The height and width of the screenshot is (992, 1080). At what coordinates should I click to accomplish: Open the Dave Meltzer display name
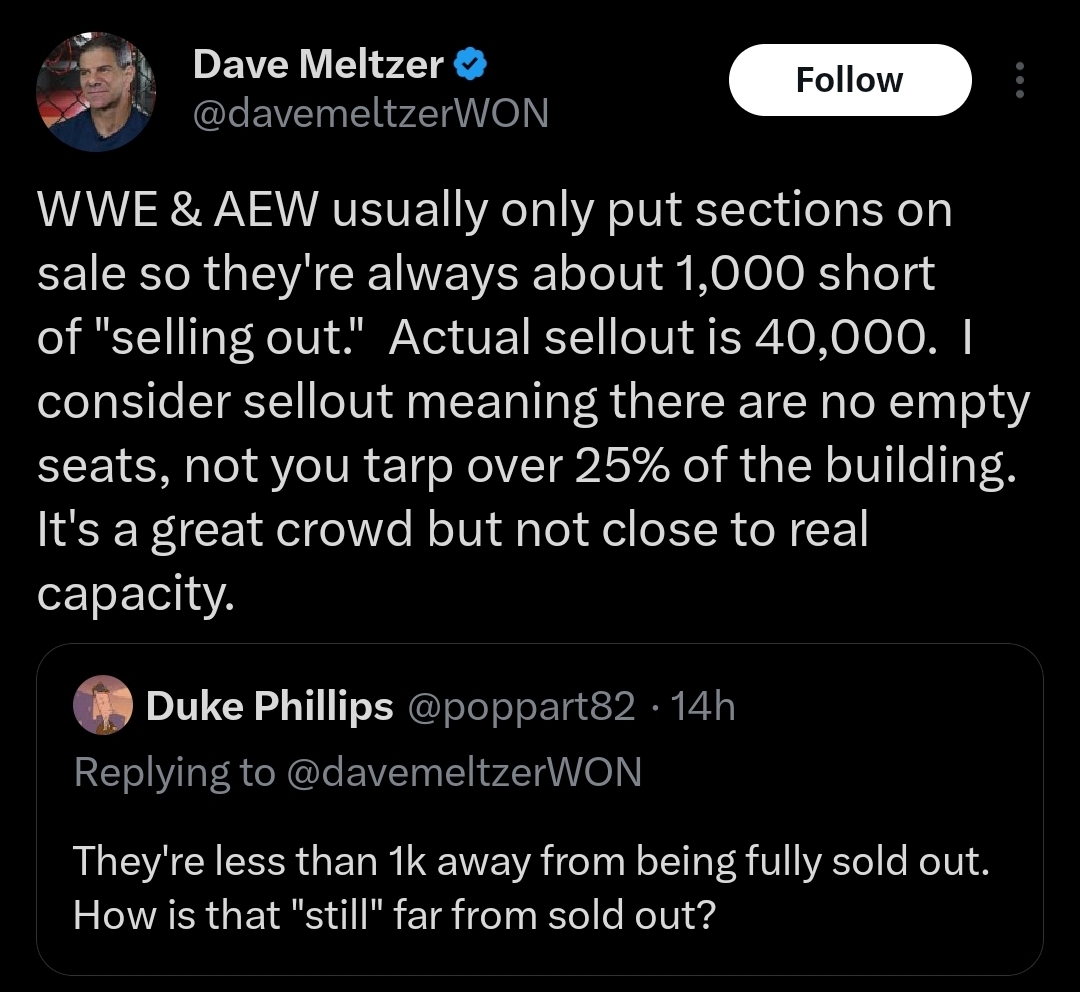point(317,65)
